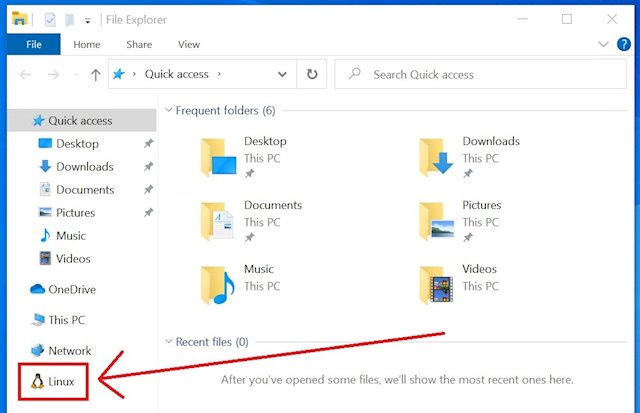The height and width of the screenshot is (413, 640).
Task: Open Downloads in the navigation pane
Action: 84,167
